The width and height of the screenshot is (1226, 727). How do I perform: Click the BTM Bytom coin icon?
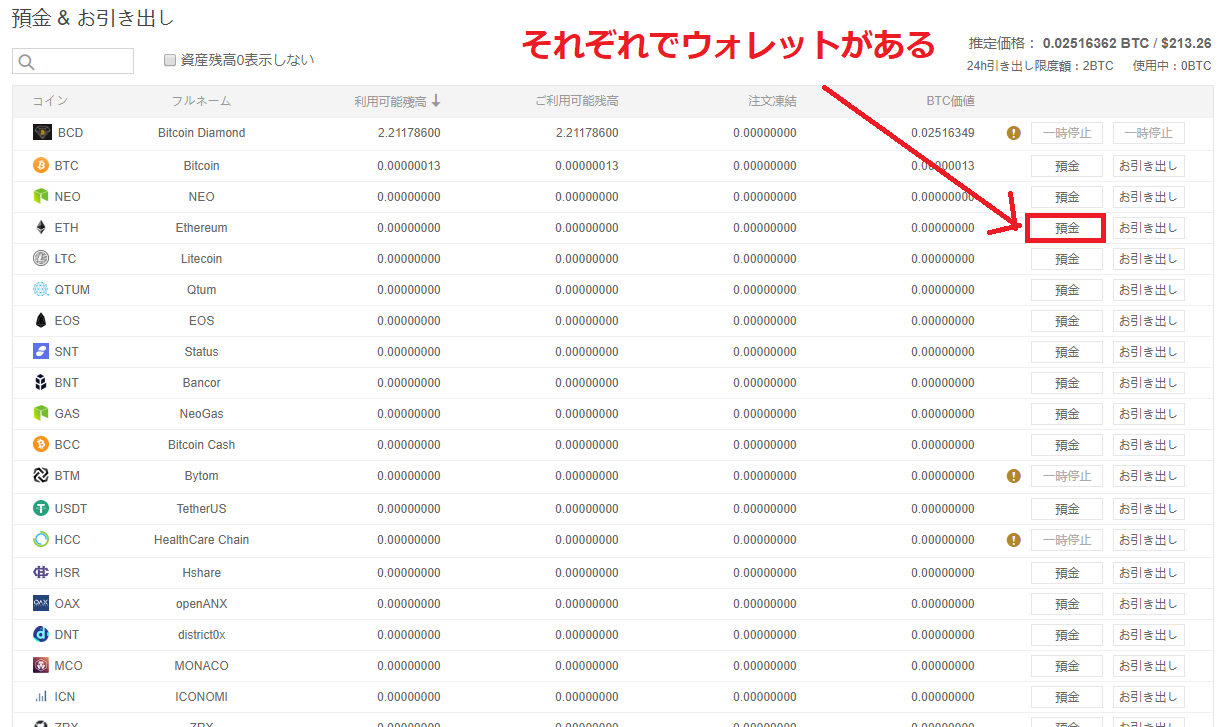point(41,476)
